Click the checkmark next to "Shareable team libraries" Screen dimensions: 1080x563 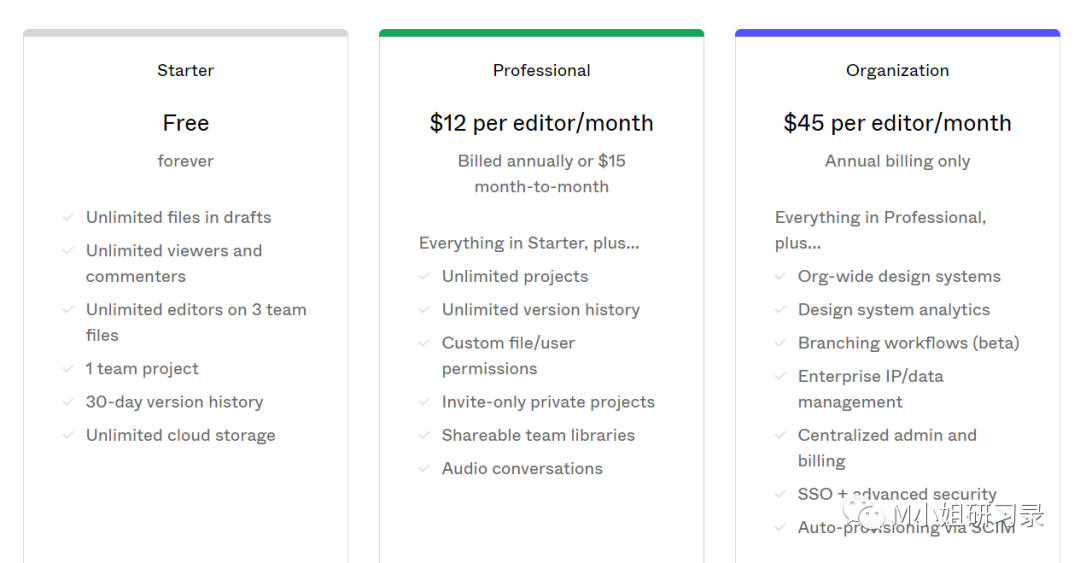pyautogui.click(x=424, y=435)
